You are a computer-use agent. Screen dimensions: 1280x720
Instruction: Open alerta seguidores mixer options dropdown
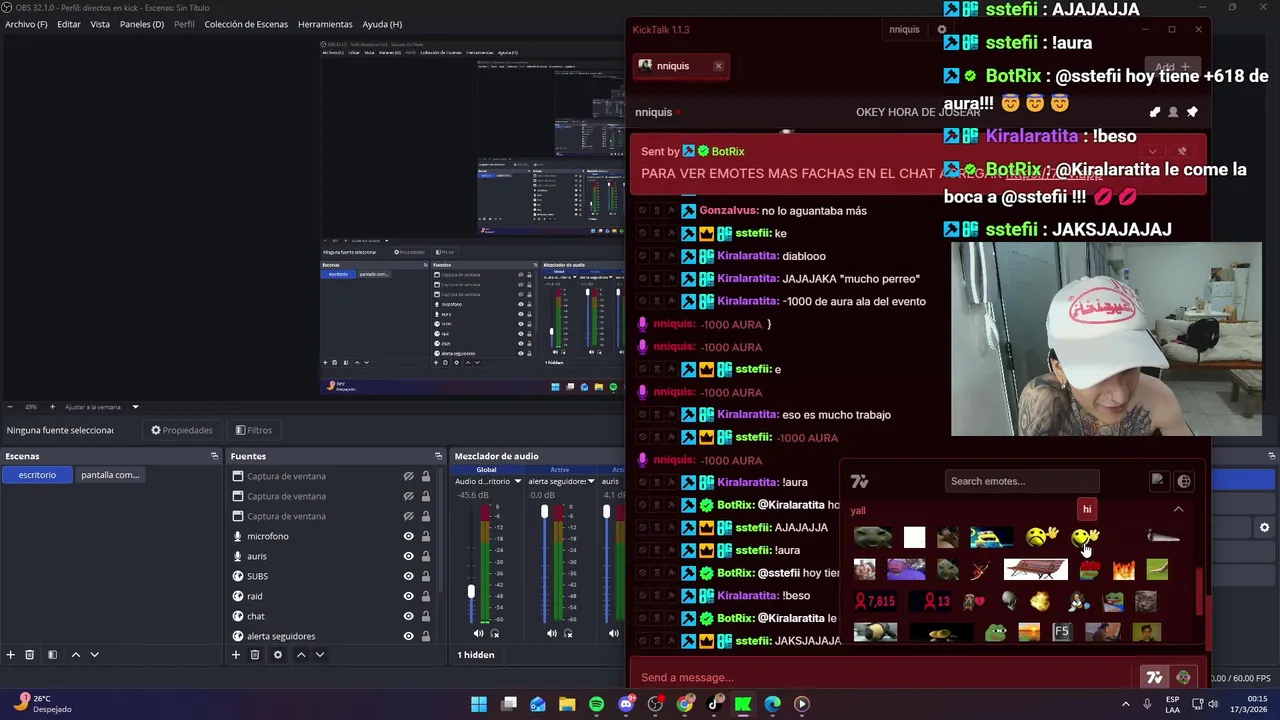592,481
